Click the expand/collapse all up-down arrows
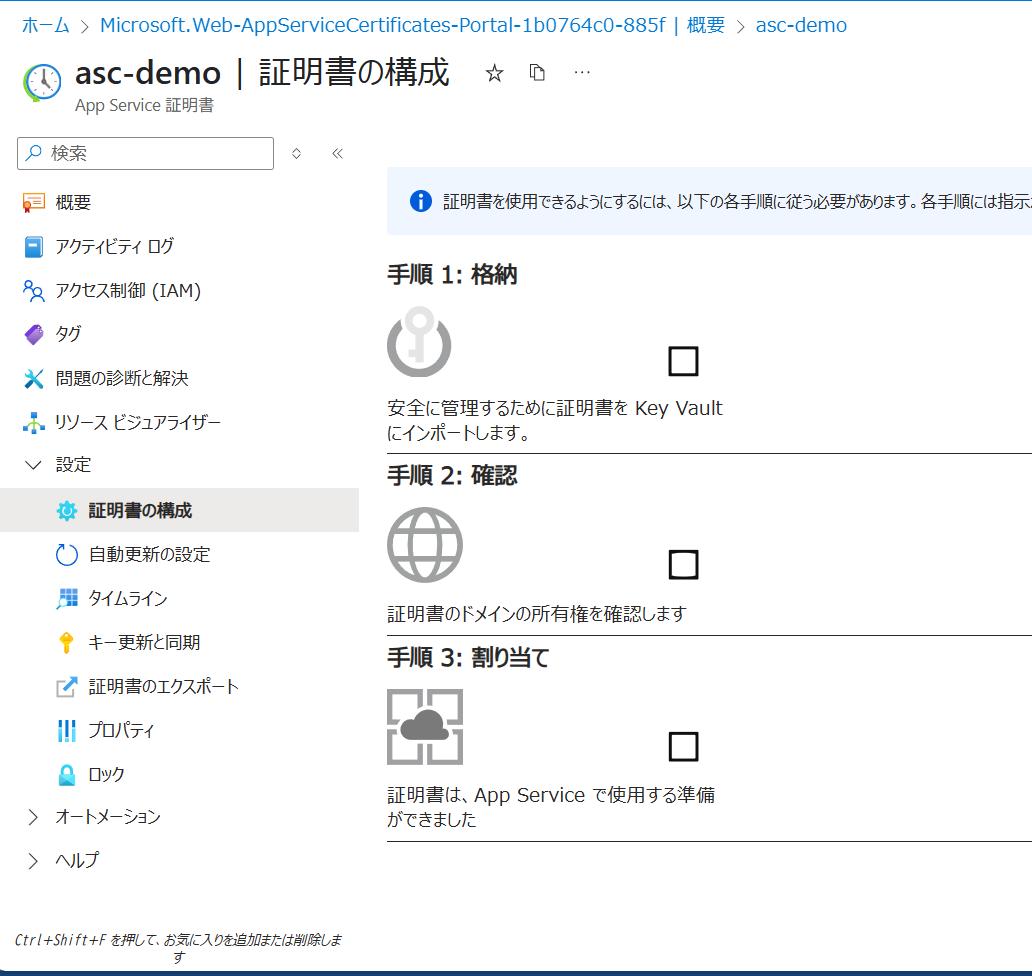Image resolution: width=1032 pixels, height=976 pixels. pos(296,153)
